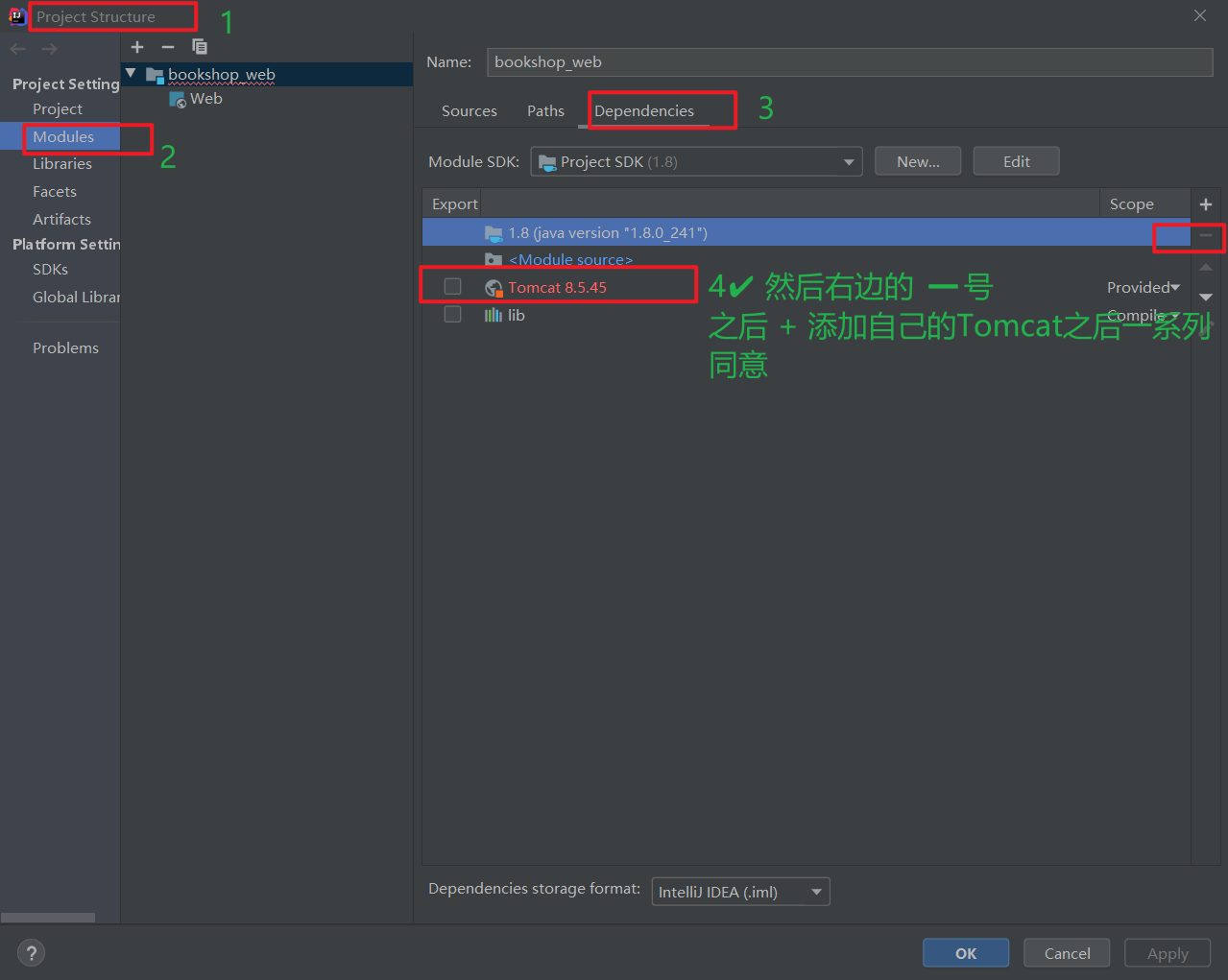1228x980 pixels.
Task: Click the IntelliJ IDEA logo icon
Action: [x=16, y=16]
